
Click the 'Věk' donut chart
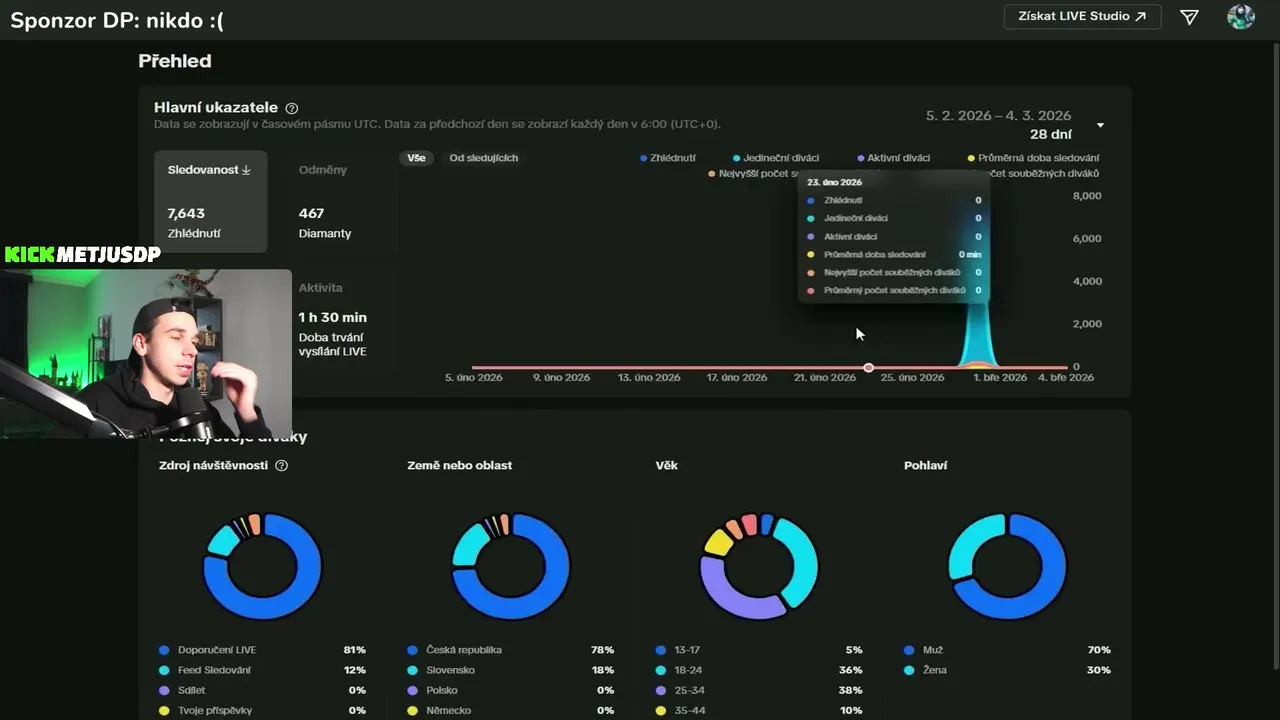758,567
